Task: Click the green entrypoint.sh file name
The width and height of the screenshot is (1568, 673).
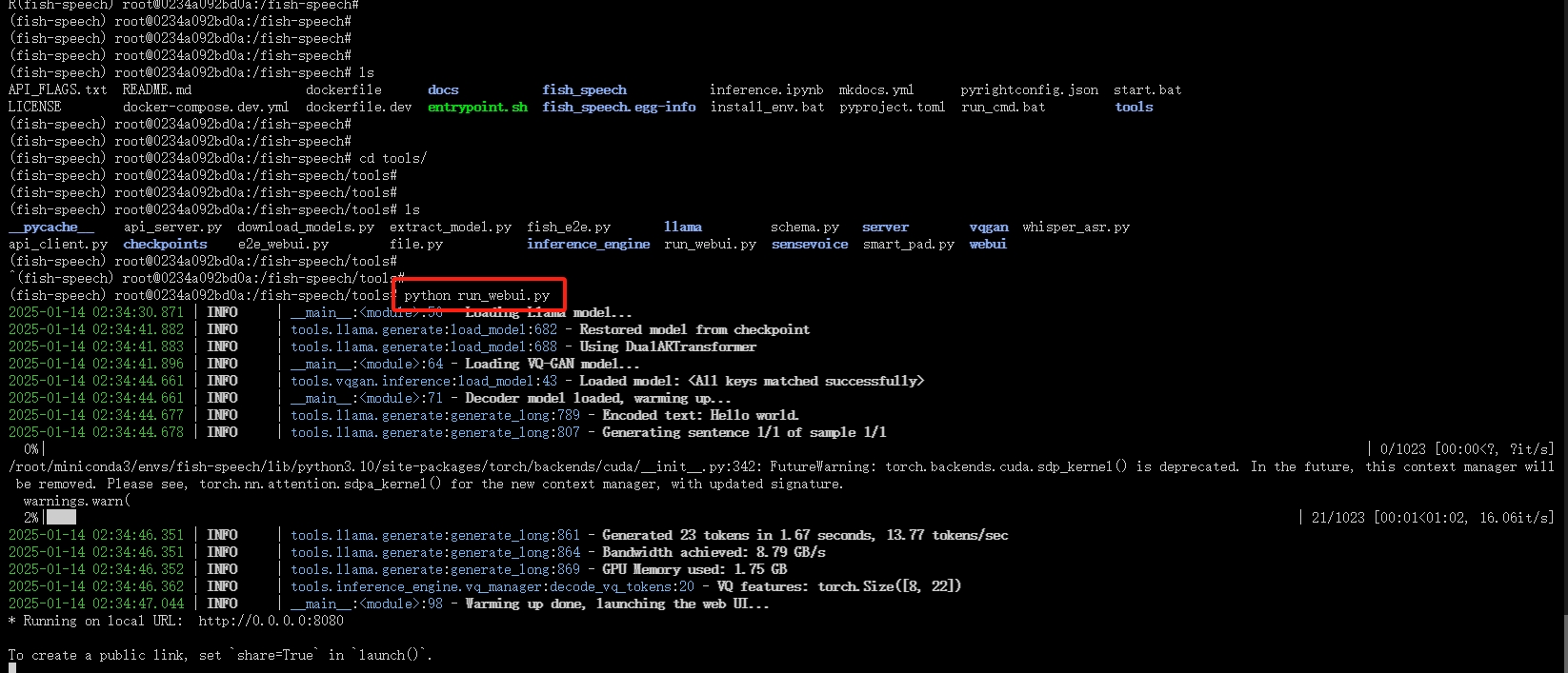Action: 477,107
